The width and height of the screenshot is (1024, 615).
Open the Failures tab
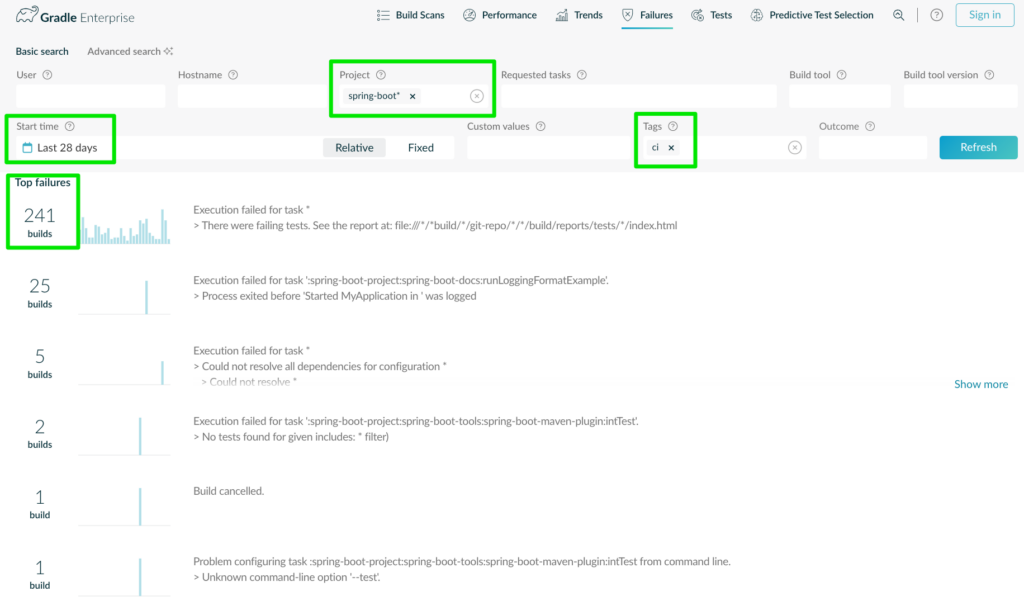click(647, 15)
